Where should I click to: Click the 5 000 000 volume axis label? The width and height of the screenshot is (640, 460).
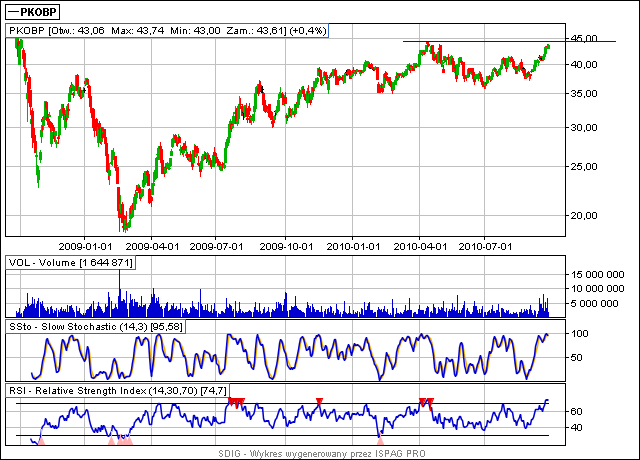tap(594, 303)
